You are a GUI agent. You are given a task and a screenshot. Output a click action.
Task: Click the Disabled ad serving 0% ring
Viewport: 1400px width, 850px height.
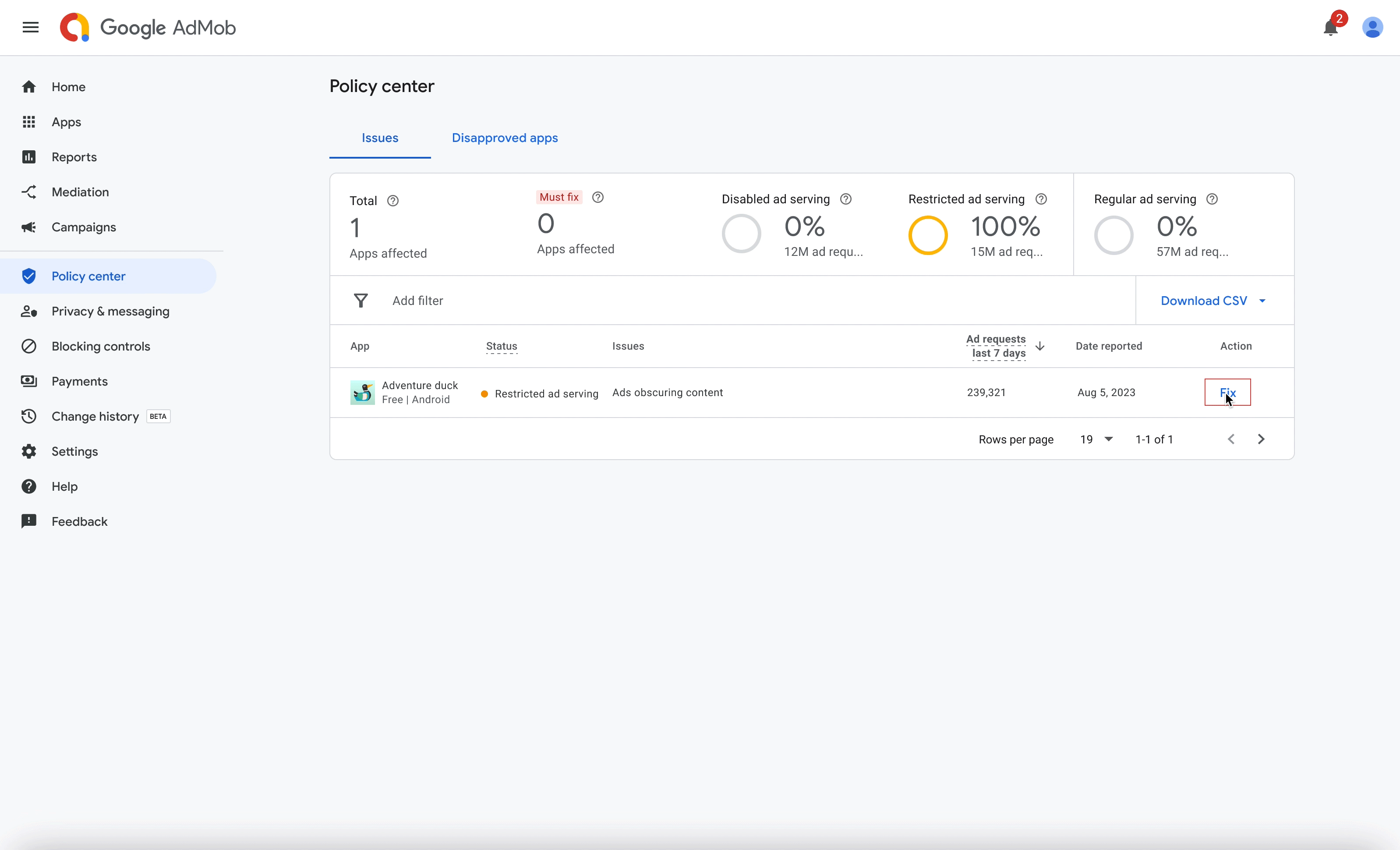coord(742,234)
